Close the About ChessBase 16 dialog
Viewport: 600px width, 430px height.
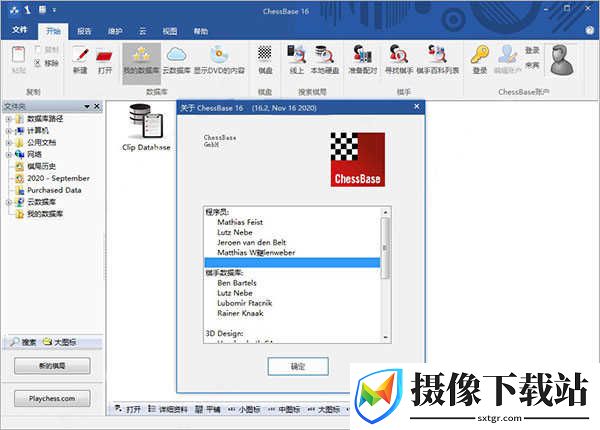[417, 107]
